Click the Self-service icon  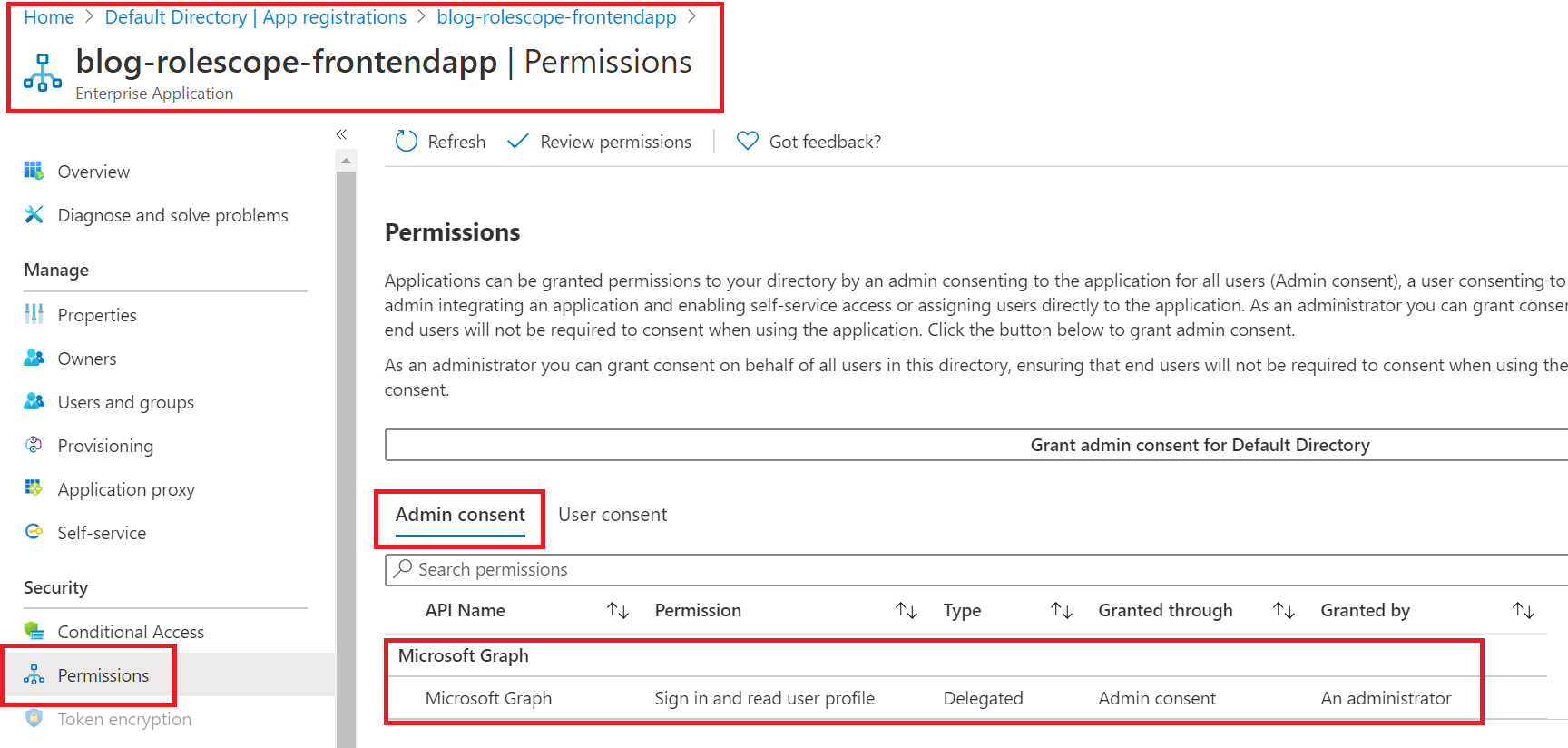[34, 532]
